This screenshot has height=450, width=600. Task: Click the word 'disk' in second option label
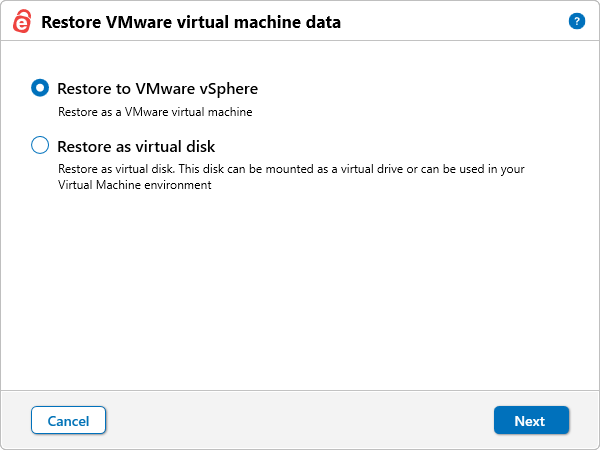pyautogui.click(x=198, y=147)
